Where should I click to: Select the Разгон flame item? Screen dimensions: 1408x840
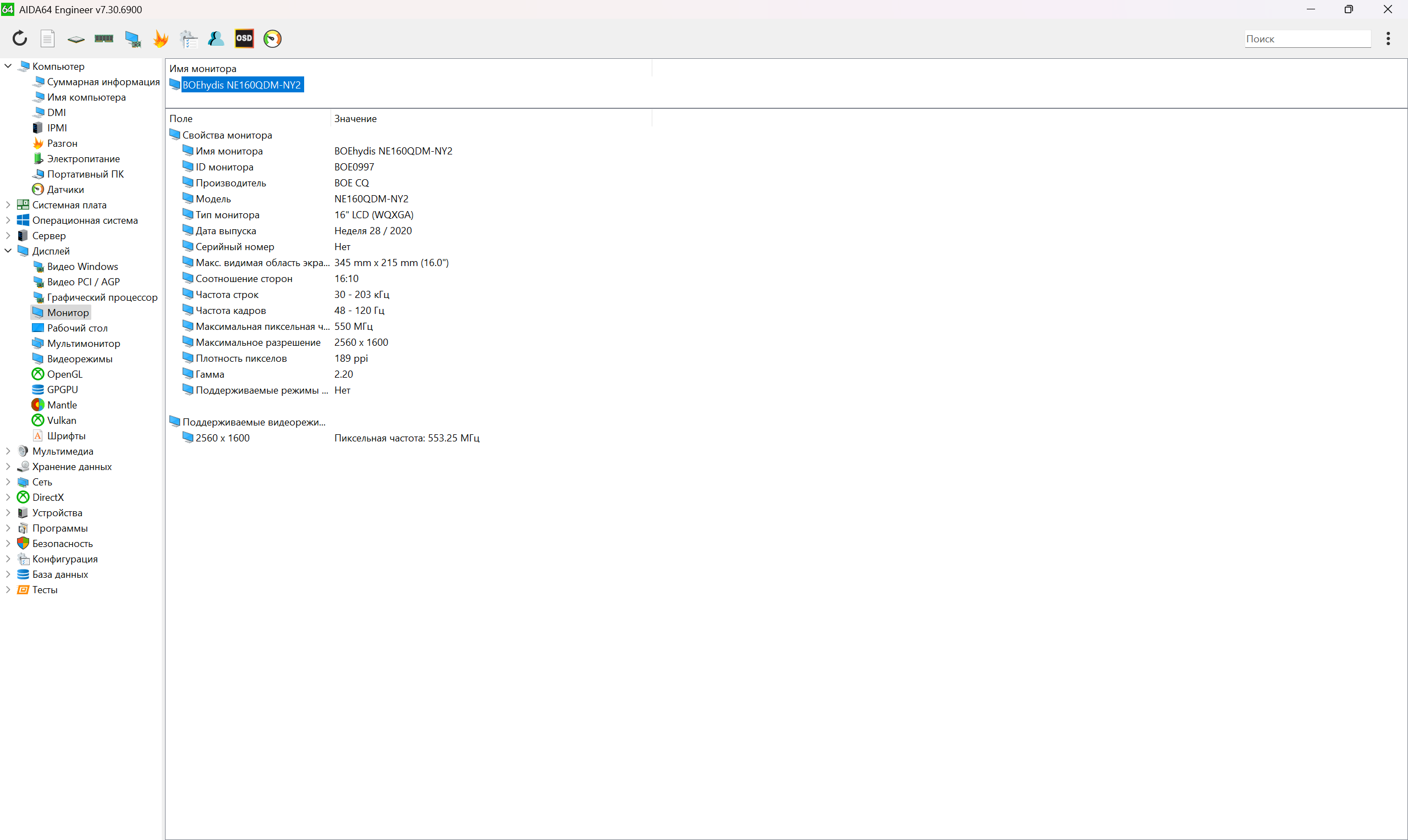(x=55, y=143)
